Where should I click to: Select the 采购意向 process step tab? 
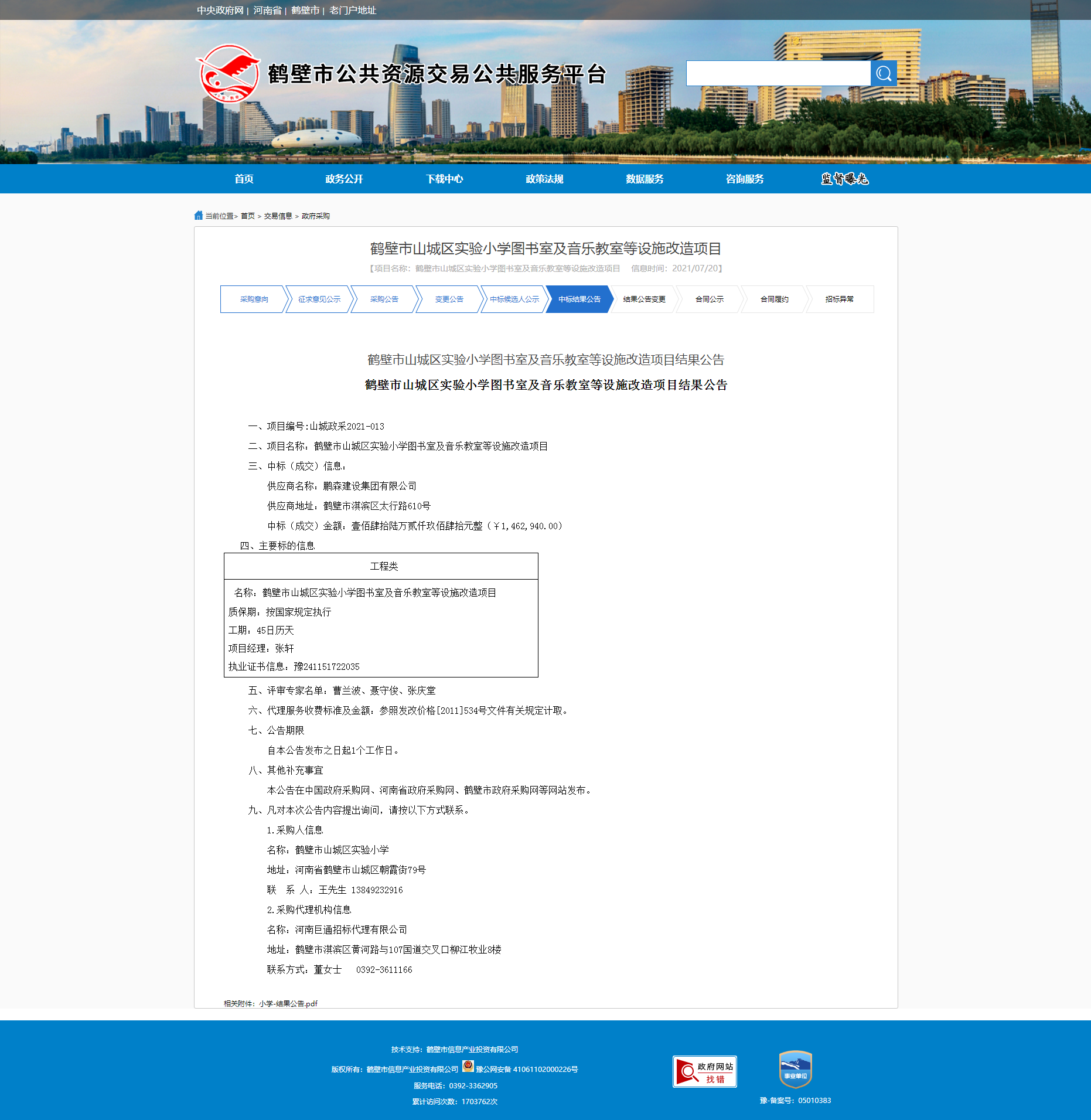click(x=254, y=299)
